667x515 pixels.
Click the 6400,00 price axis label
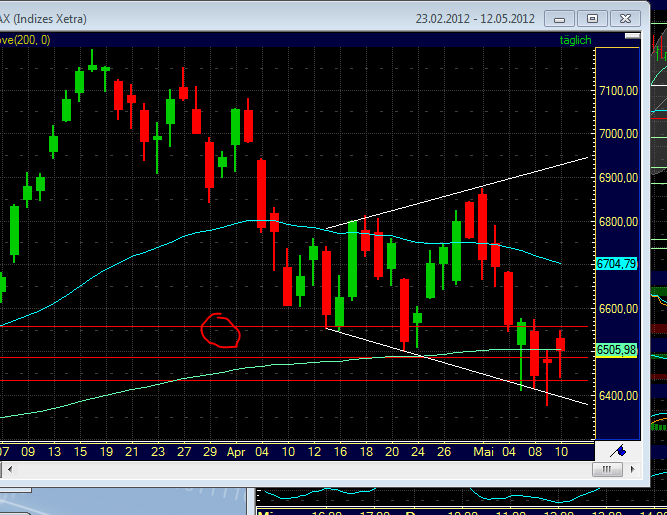pos(618,395)
